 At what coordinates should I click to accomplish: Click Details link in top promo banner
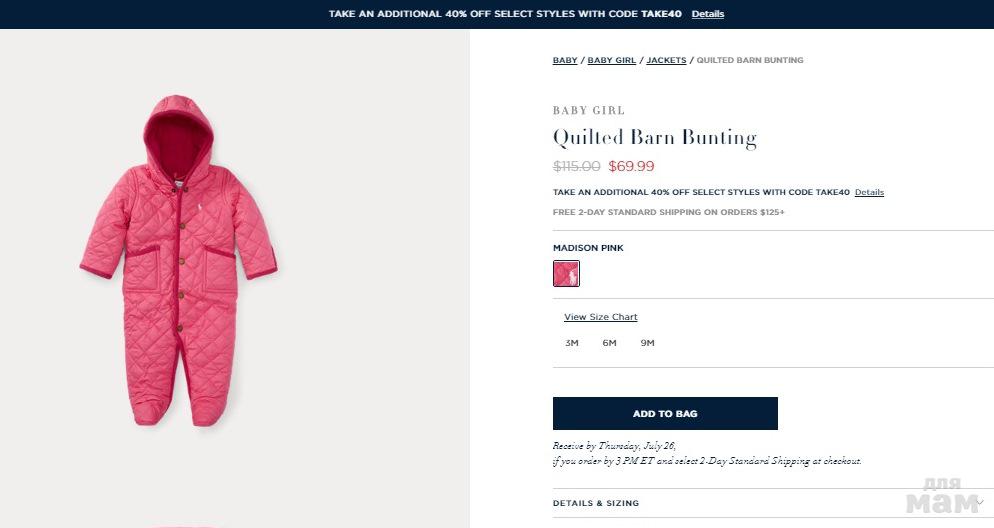[707, 14]
